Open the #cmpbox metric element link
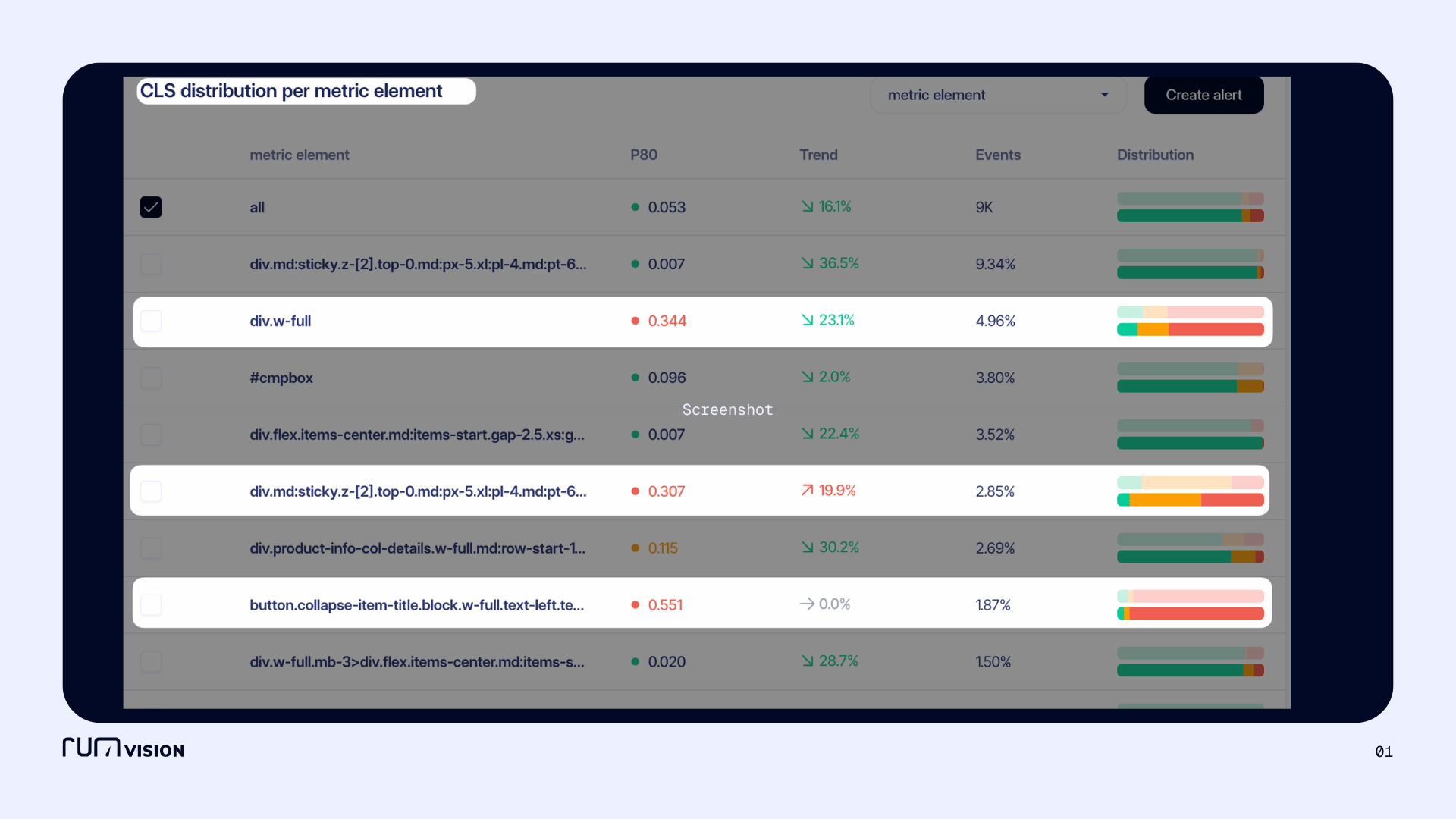 pyautogui.click(x=281, y=378)
